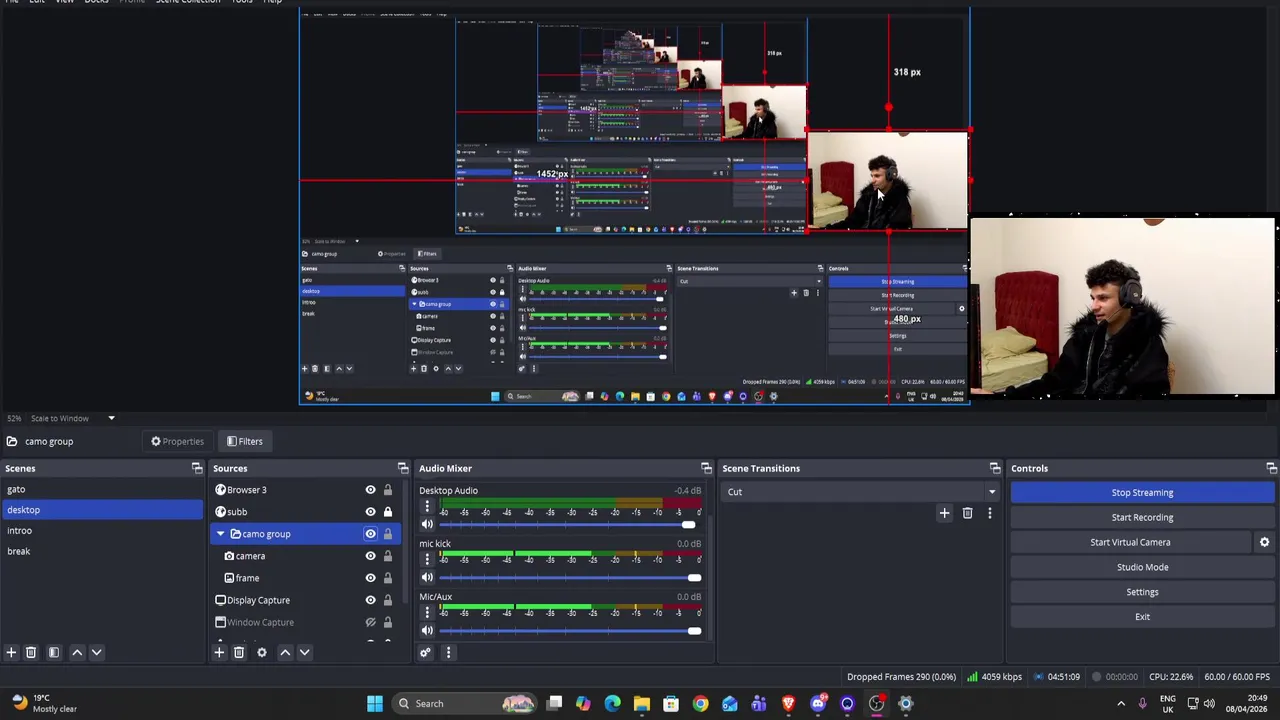Remove selected scene with the trash icon

31,652
